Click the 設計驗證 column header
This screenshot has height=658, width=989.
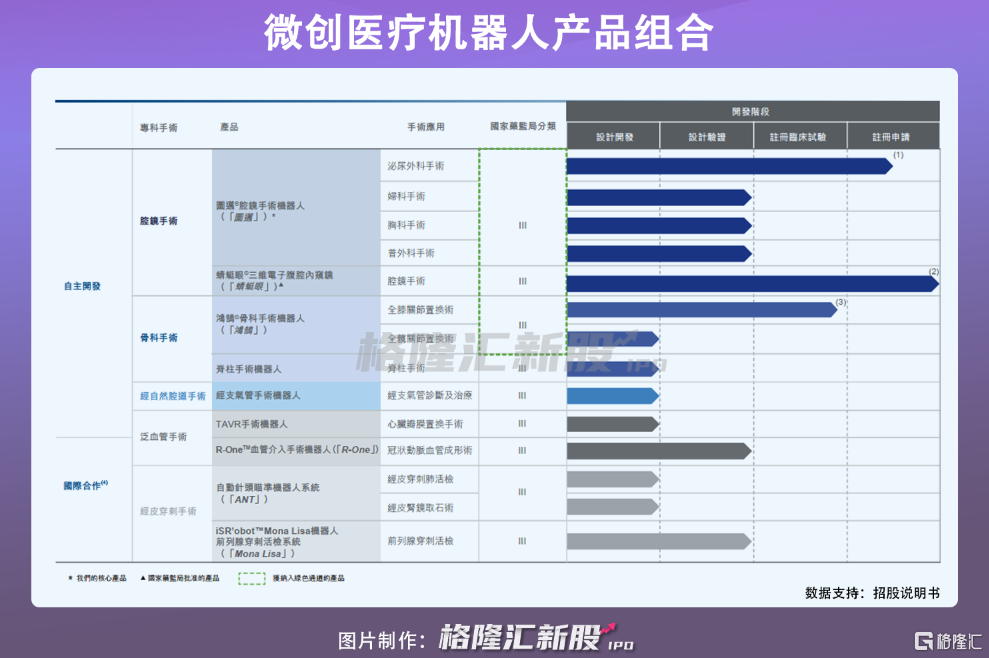pyautogui.click(x=707, y=136)
